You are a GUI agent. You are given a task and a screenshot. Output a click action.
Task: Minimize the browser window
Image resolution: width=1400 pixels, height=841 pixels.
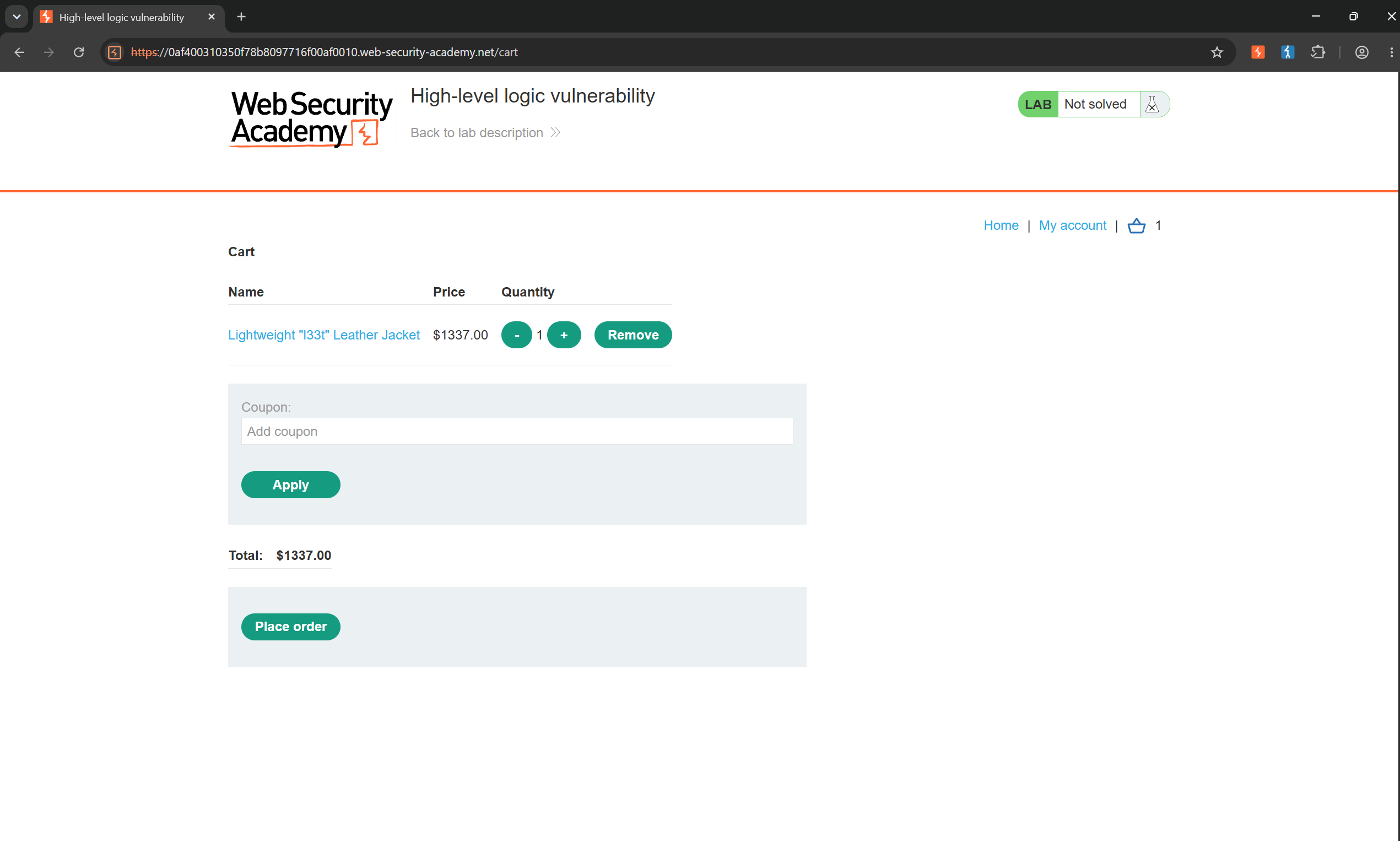[x=1316, y=17]
